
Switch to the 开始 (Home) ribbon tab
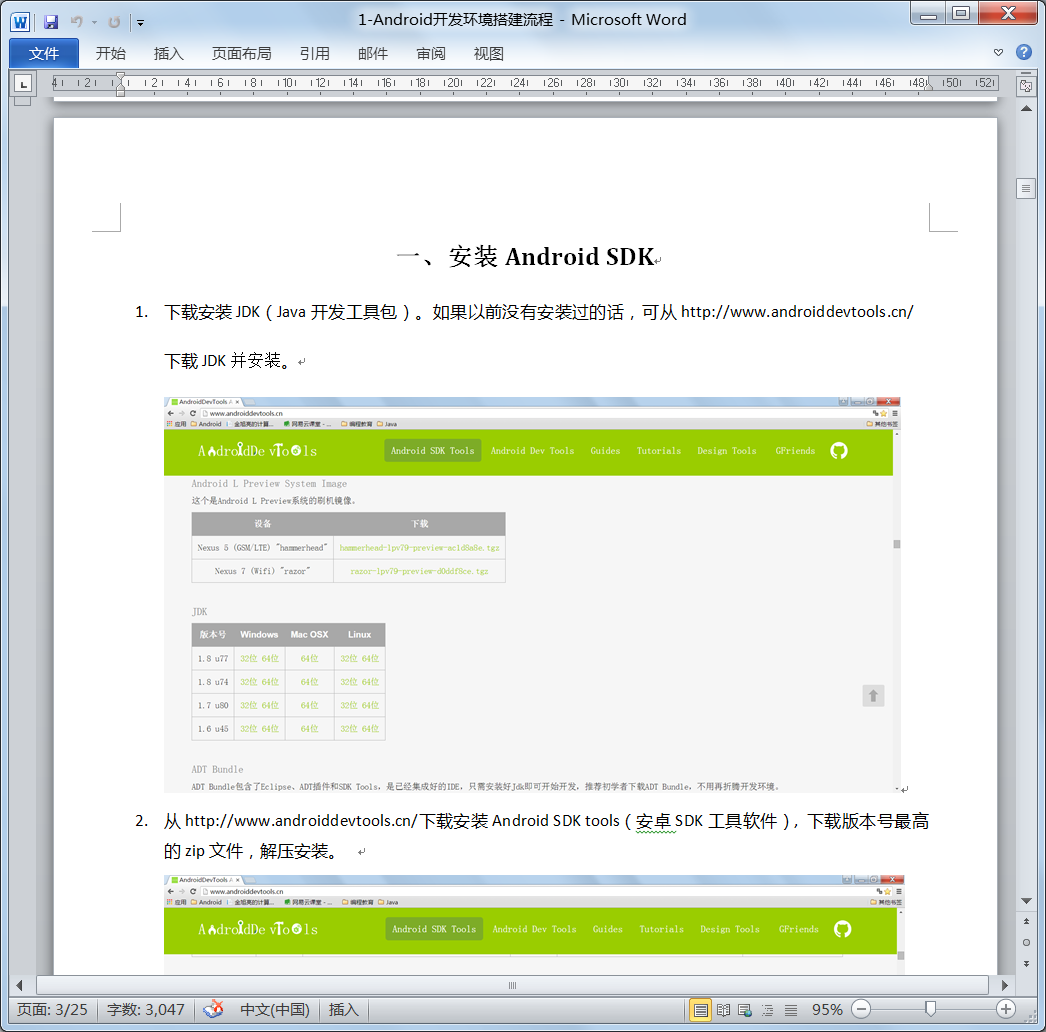pos(111,53)
